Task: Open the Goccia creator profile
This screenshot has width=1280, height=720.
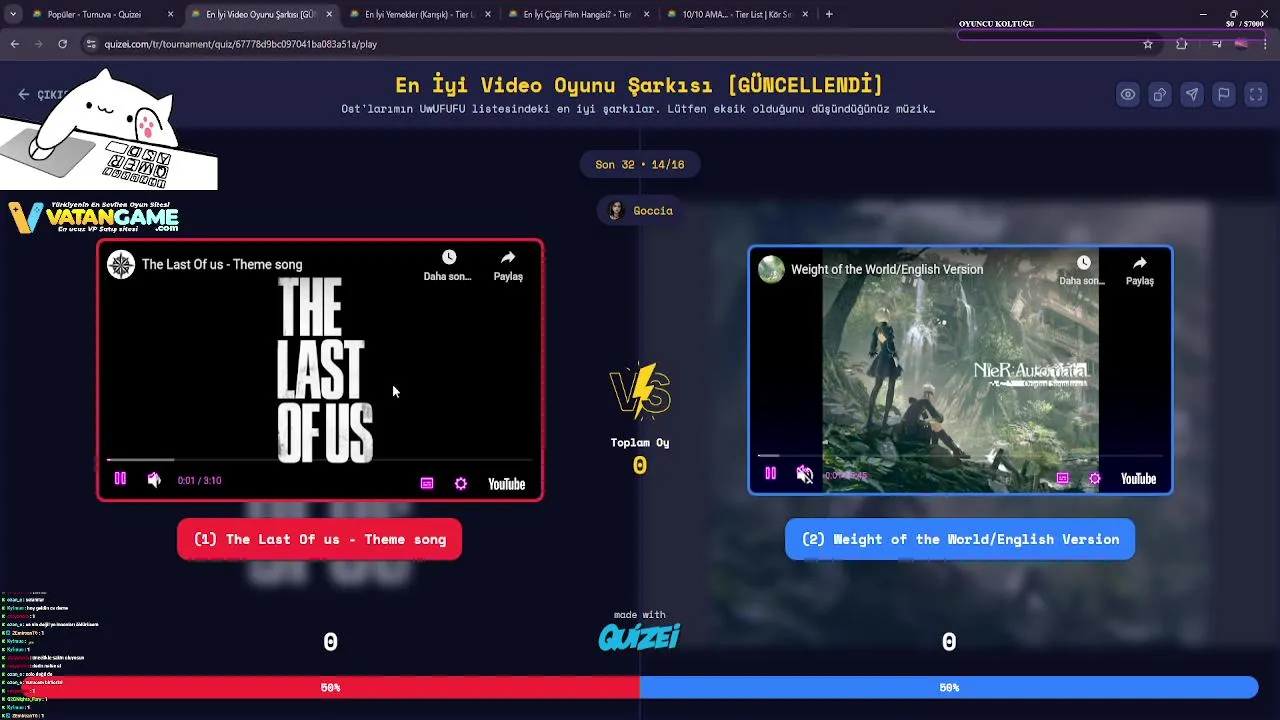Action: (x=640, y=210)
